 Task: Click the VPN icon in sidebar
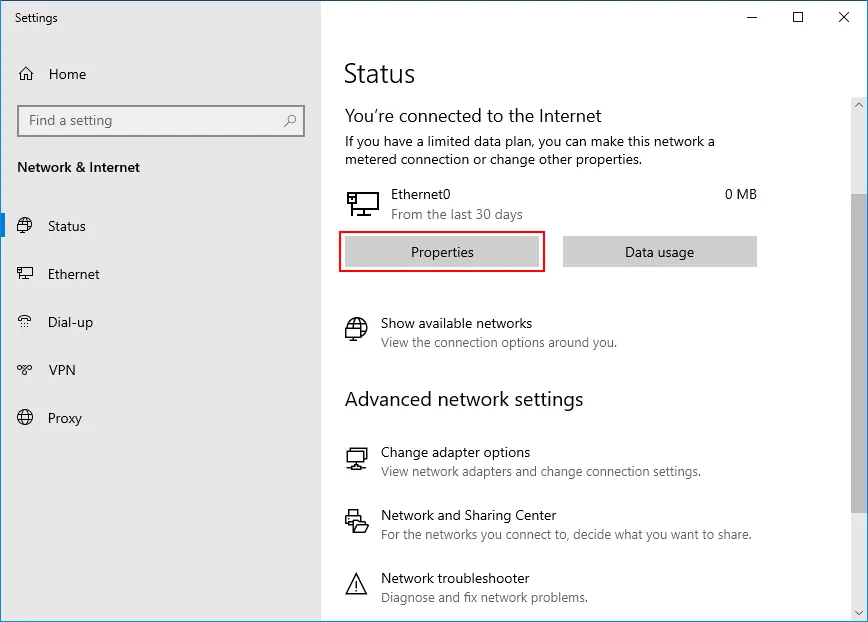coord(26,370)
